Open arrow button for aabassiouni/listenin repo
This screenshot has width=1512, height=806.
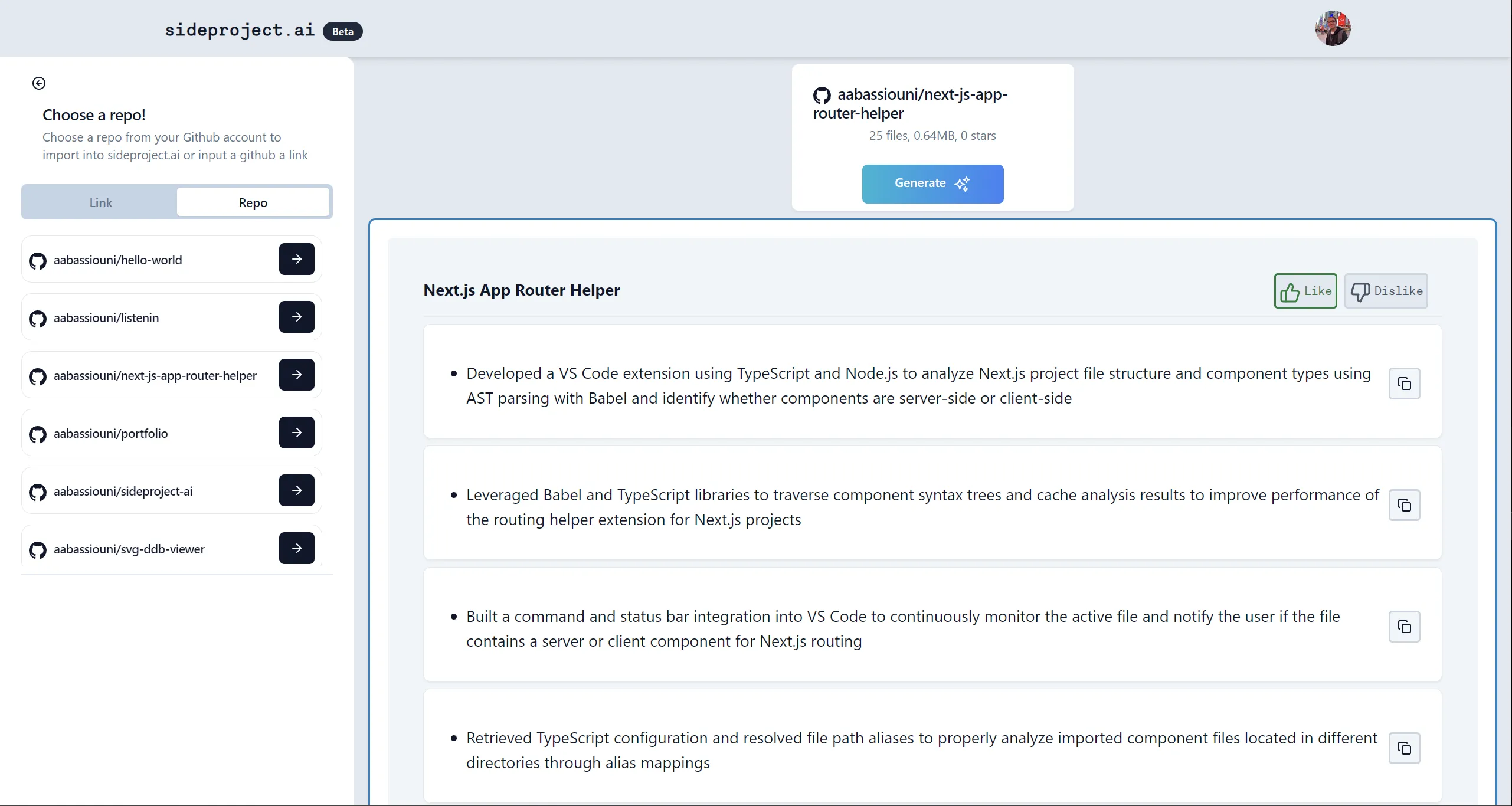pyautogui.click(x=296, y=317)
